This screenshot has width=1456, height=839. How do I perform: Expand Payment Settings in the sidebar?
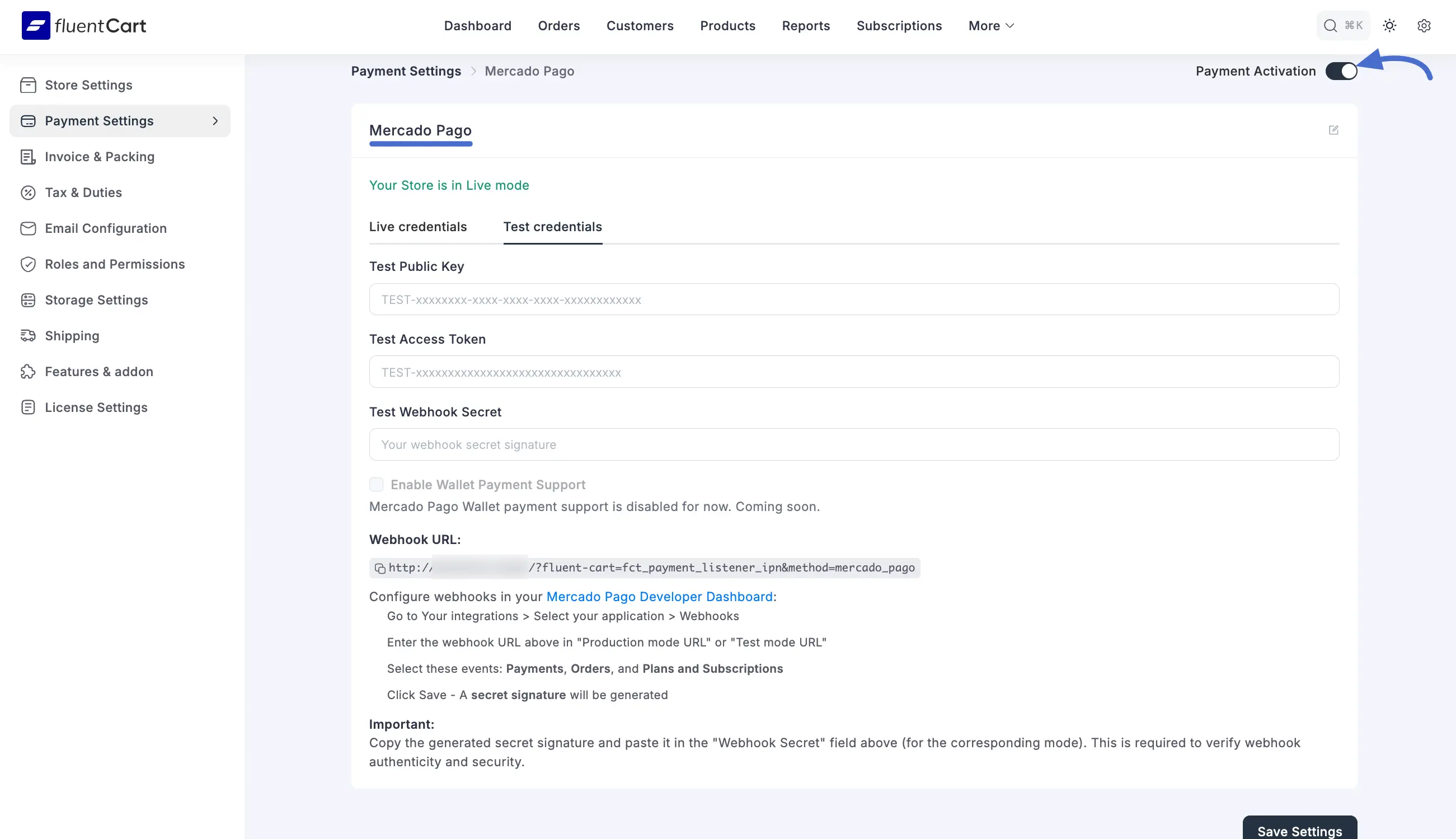click(x=215, y=121)
